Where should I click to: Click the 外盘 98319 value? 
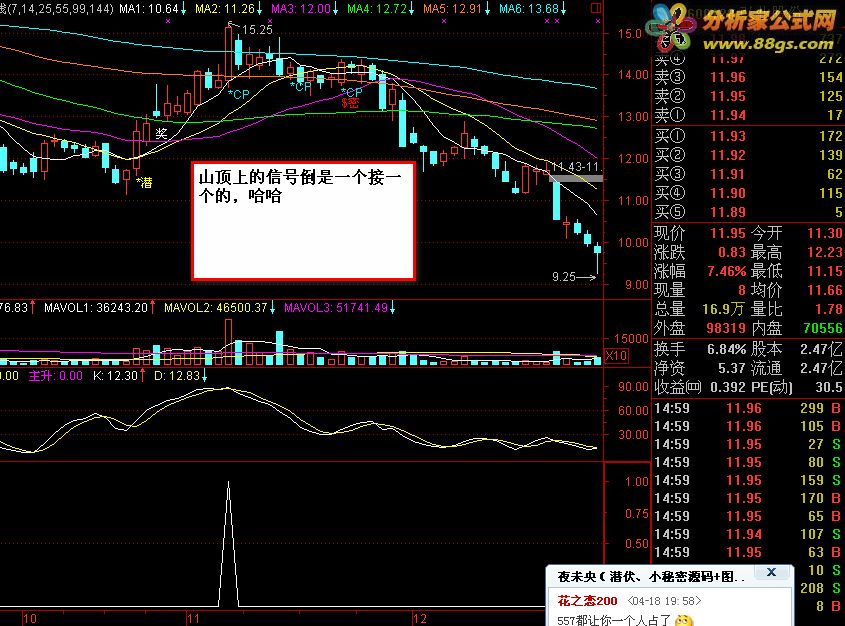click(726, 328)
